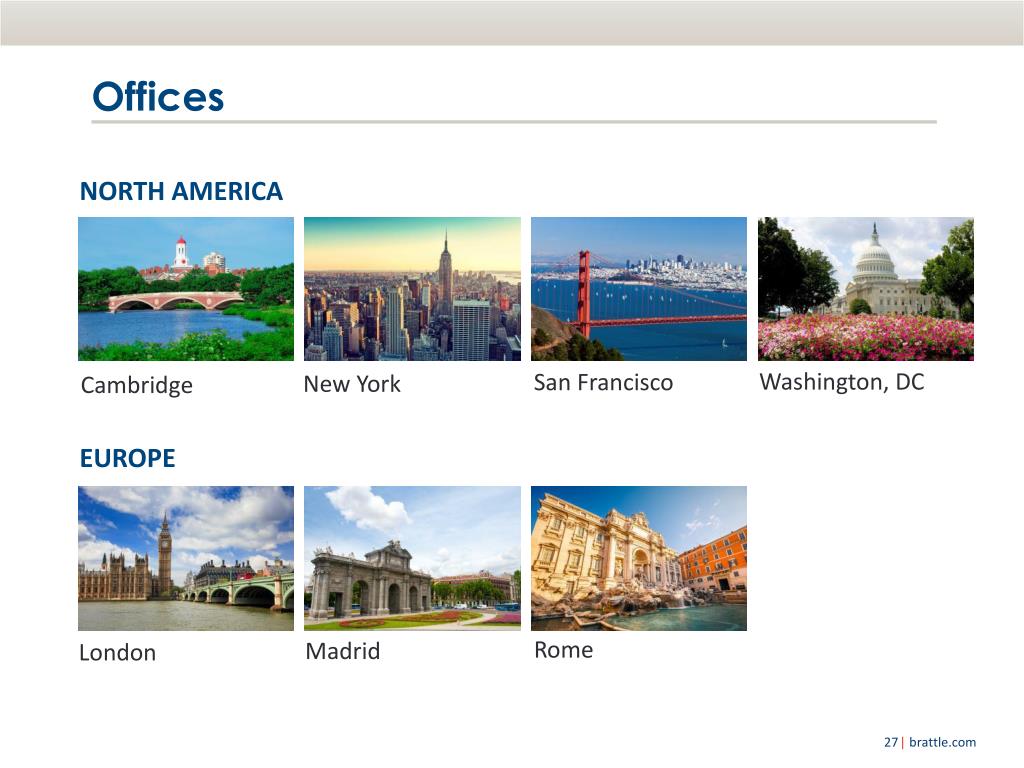Click the Washington, DC Capitol photo
1024x768 pixels.
(865, 289)
